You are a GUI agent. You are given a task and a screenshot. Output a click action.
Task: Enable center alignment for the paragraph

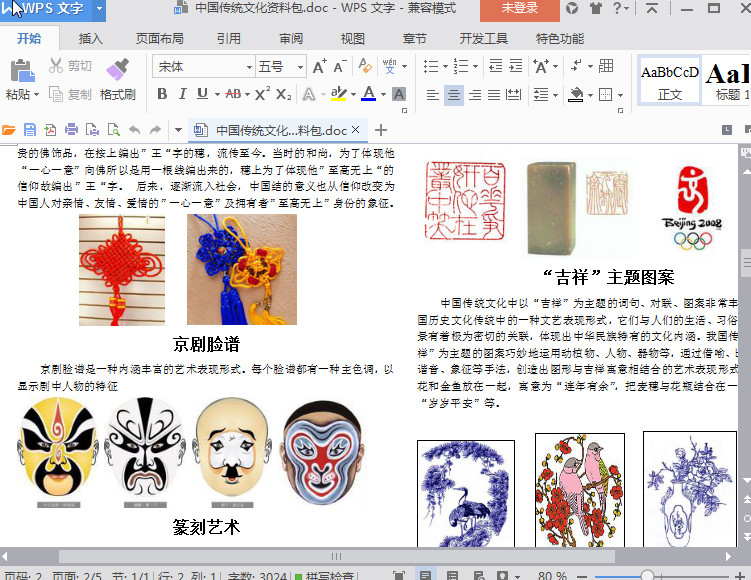[x=454, y=95]
